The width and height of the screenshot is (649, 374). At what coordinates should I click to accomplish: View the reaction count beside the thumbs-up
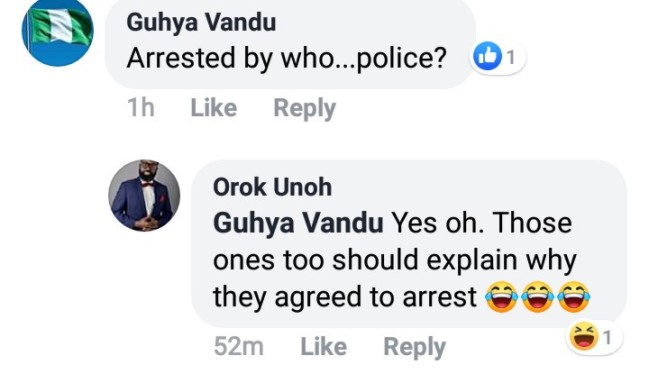pyautogui.click(x=512, y=57)
